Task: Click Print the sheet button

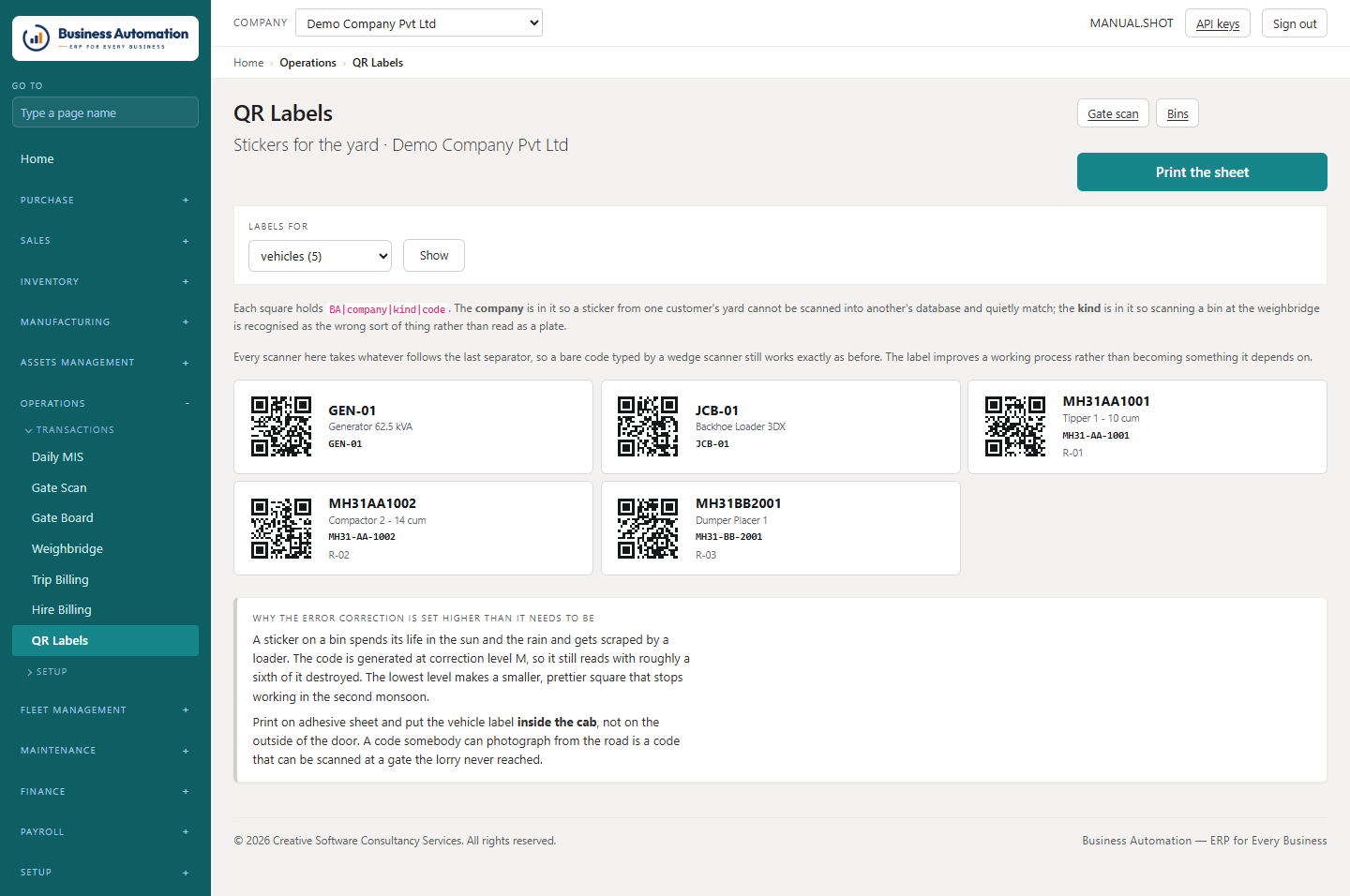Action: coord(1202,172)
